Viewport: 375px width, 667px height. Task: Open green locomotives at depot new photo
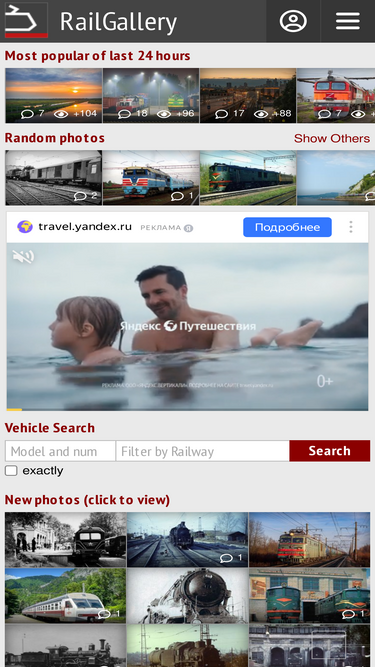310,596
